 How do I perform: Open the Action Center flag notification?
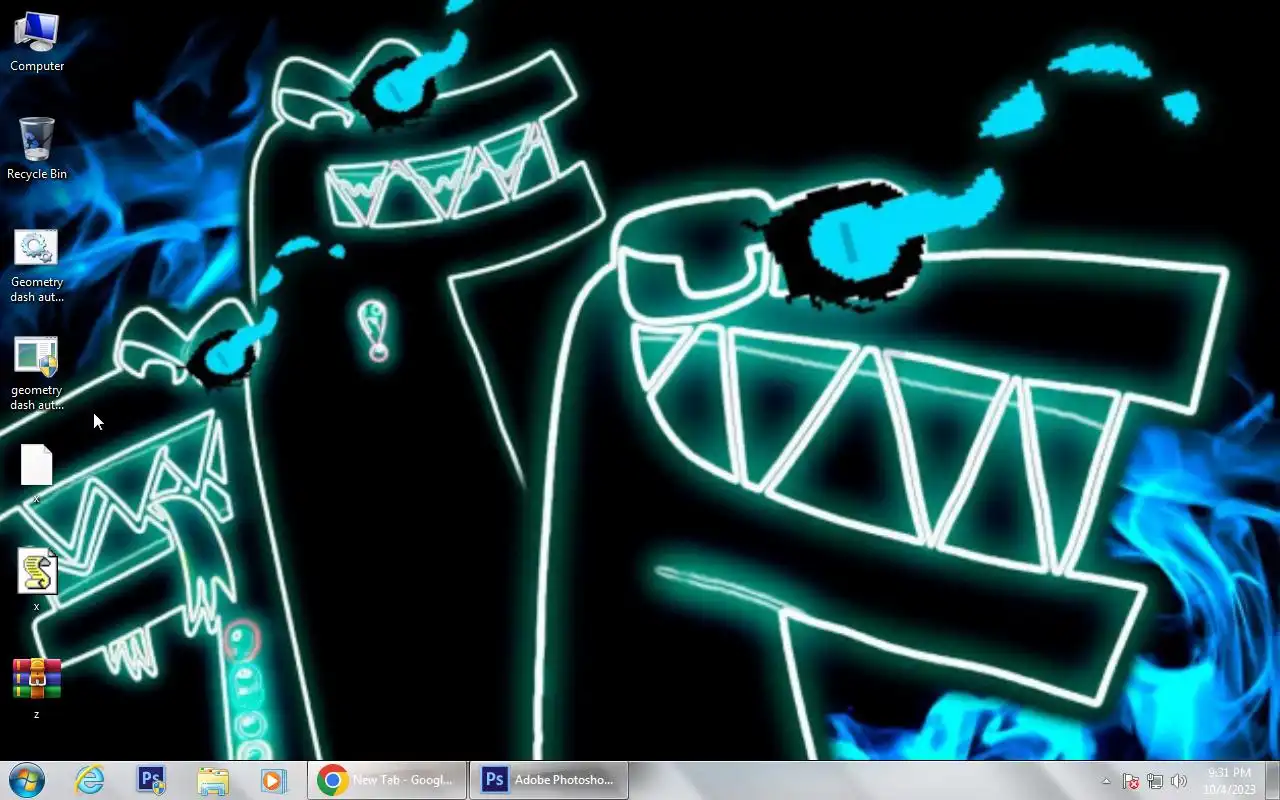pyautogui.click(x=1131, y=781)
